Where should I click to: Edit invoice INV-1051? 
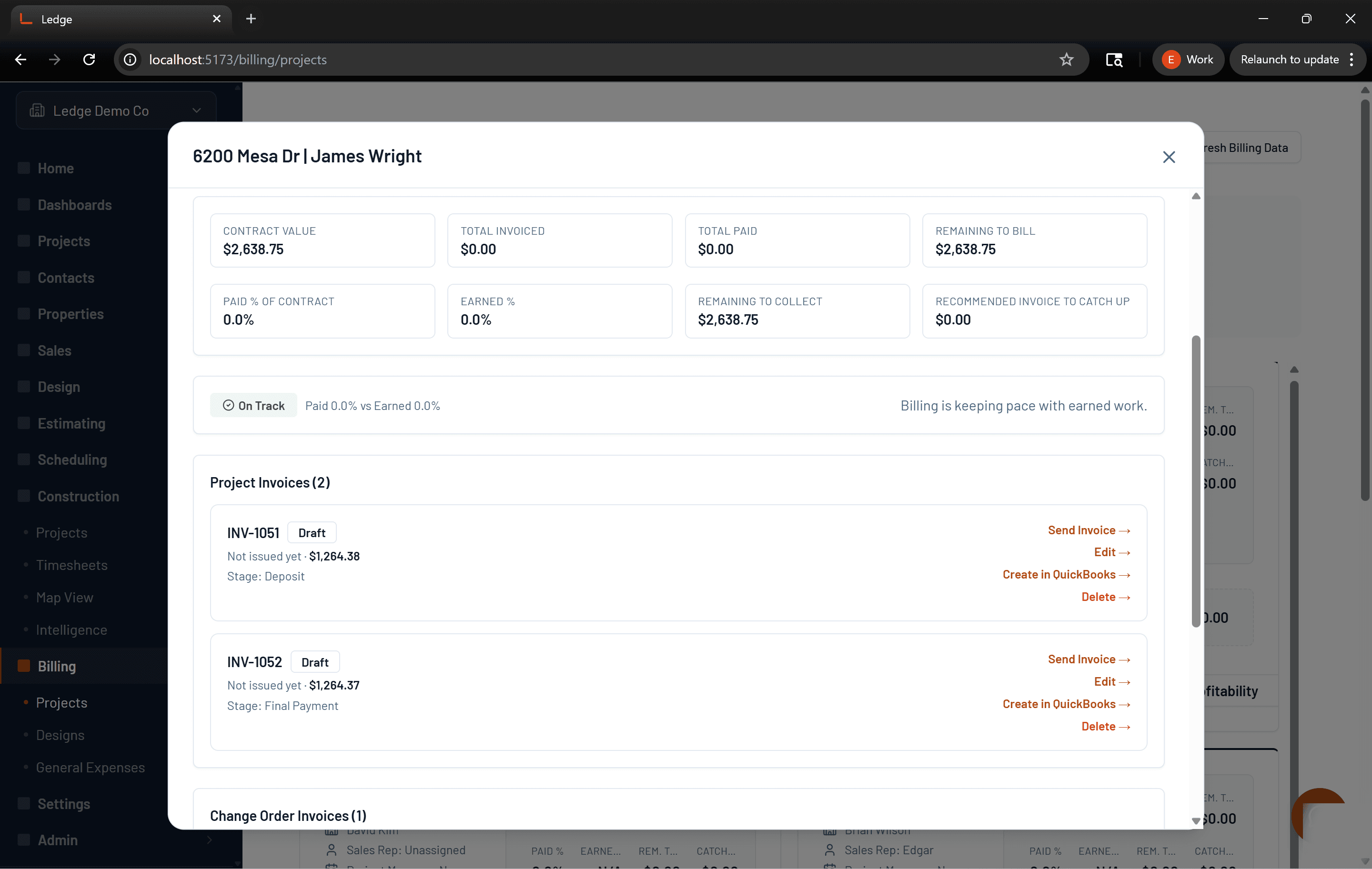coord(1111,552)
